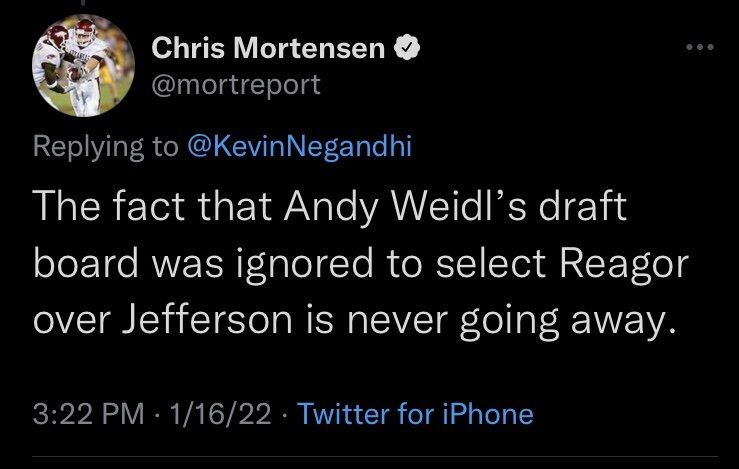Click the blue verified checkmark badge

point(408,49)
